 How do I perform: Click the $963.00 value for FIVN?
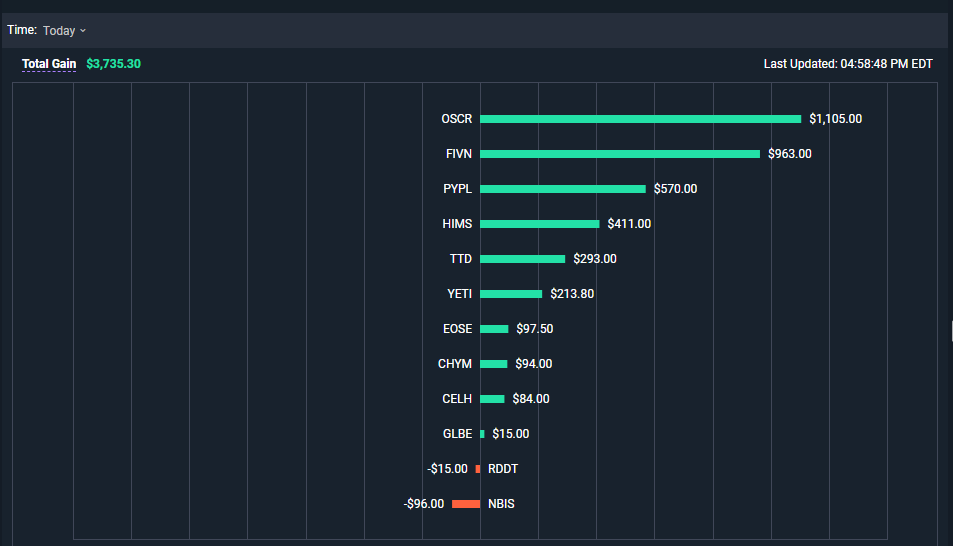(x=790, y=154)
